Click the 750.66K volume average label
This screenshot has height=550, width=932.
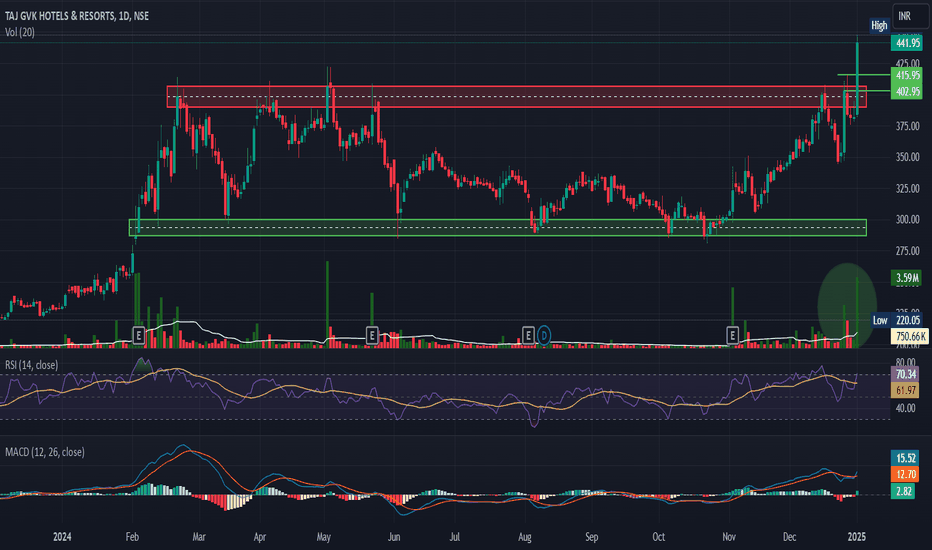[909, 337]
